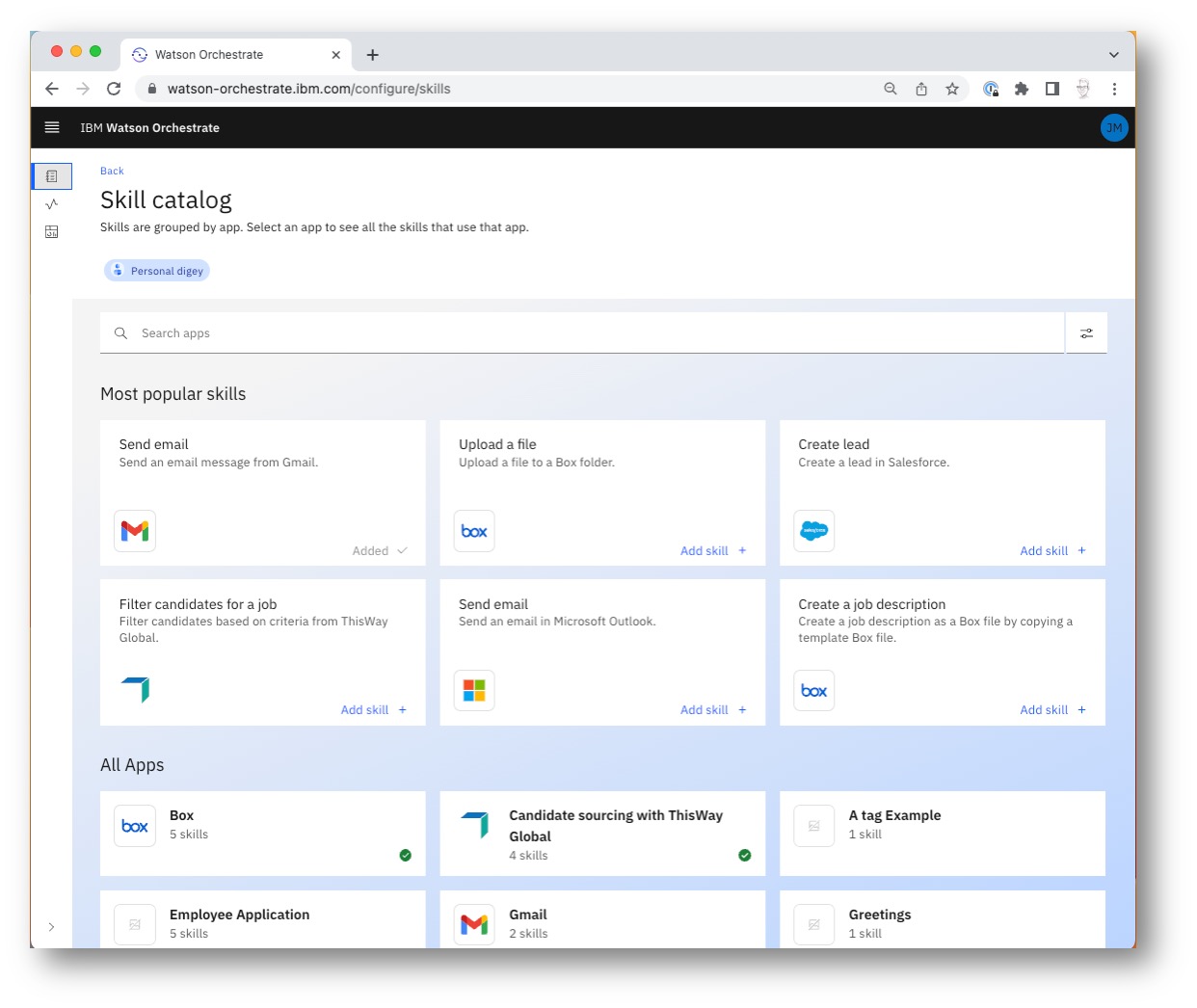Reload the Watson Orchestrate page

[x=114, y=89]
